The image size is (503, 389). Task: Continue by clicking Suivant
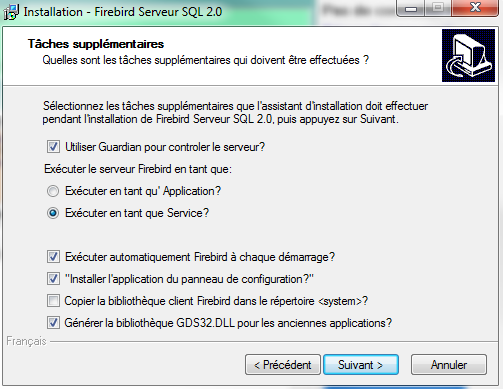point(361,365)
